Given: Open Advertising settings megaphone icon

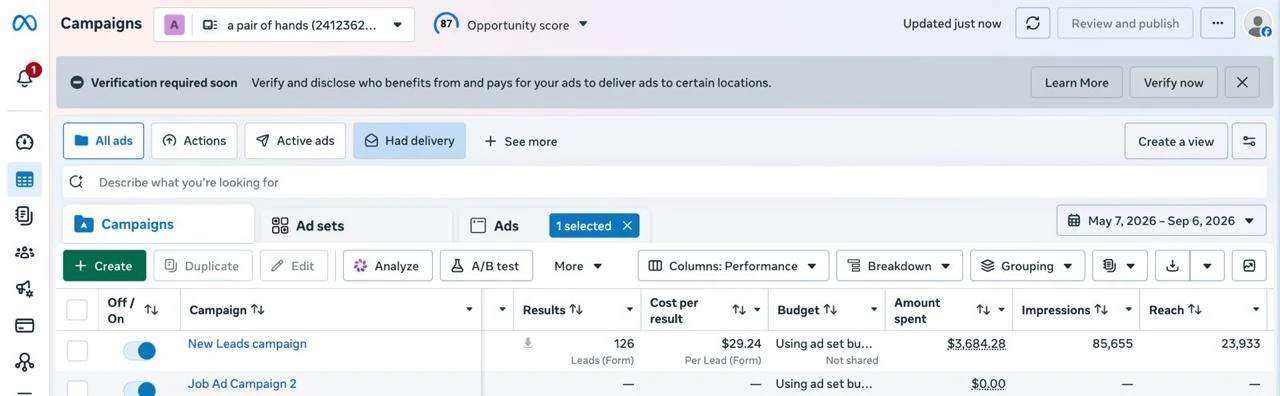Looking at the screenshot, I should [25, 289].
